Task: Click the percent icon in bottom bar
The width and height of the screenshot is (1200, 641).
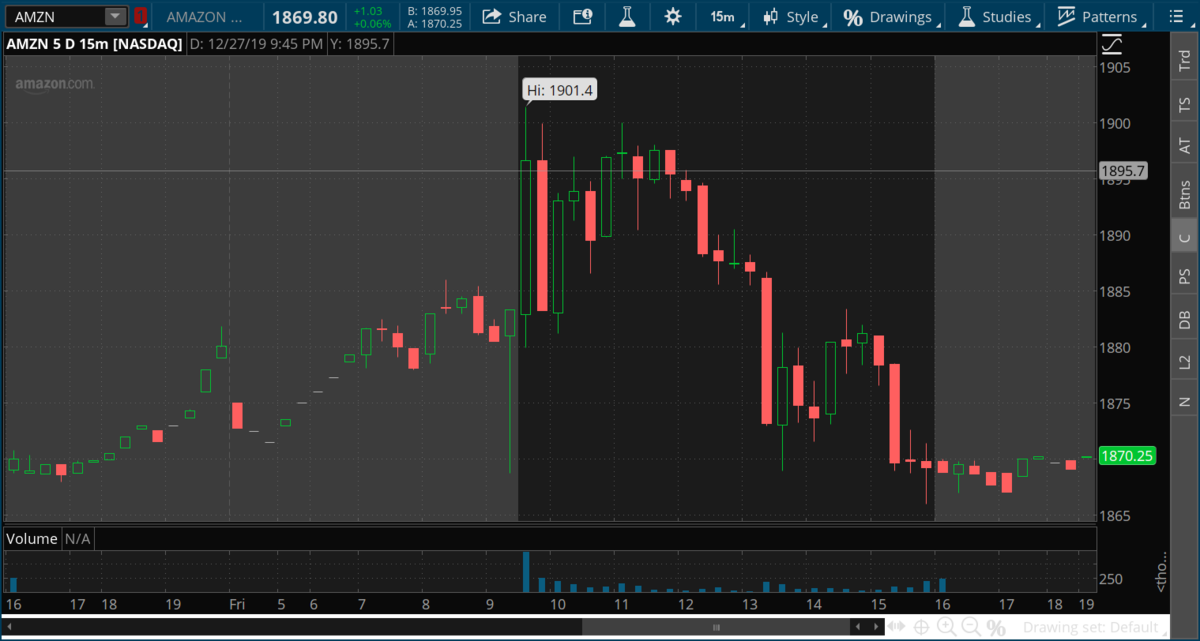Action: pyautogui.click(x=996, y=628)
